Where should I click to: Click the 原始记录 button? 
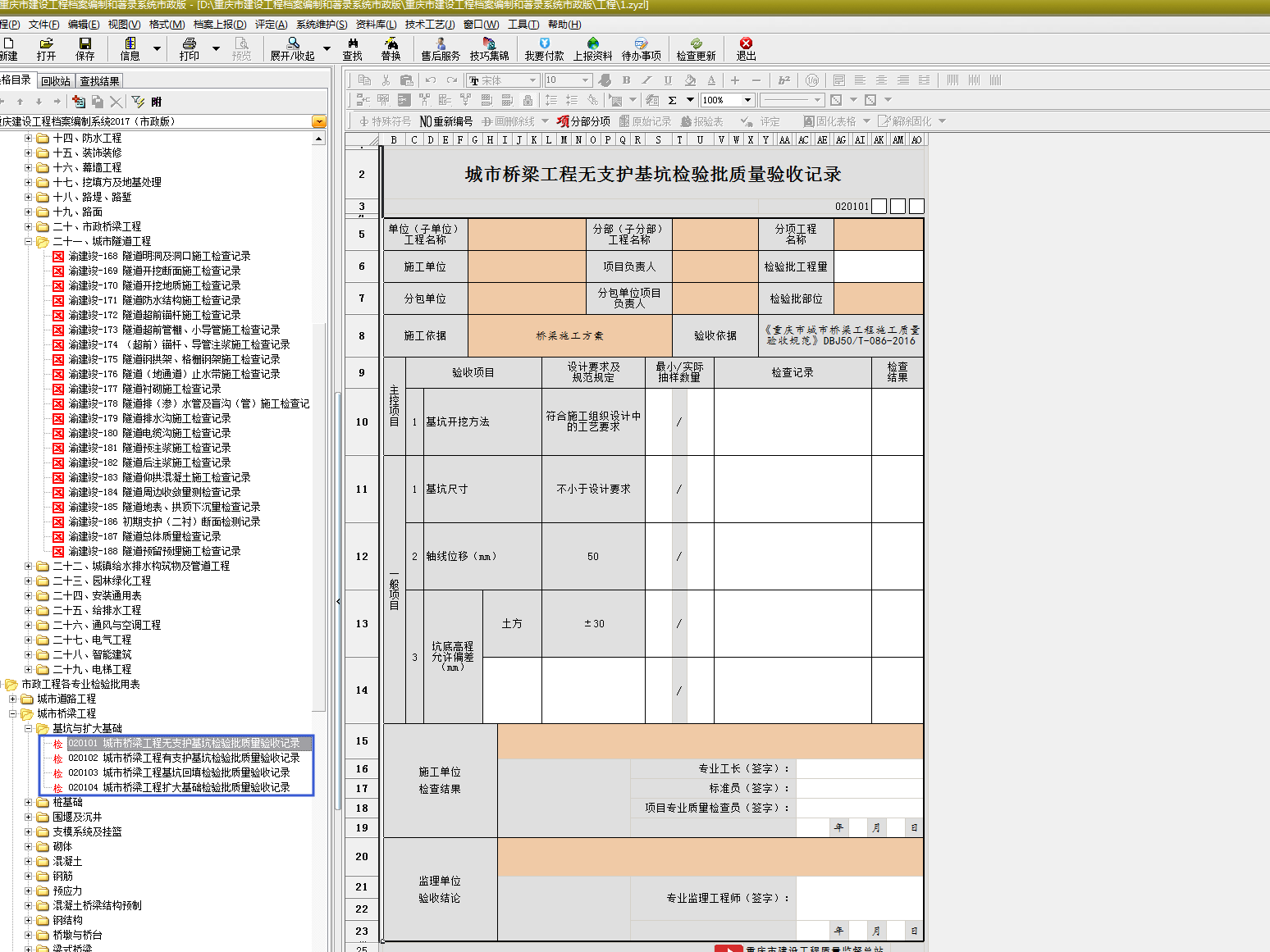(x=645, y=121)
